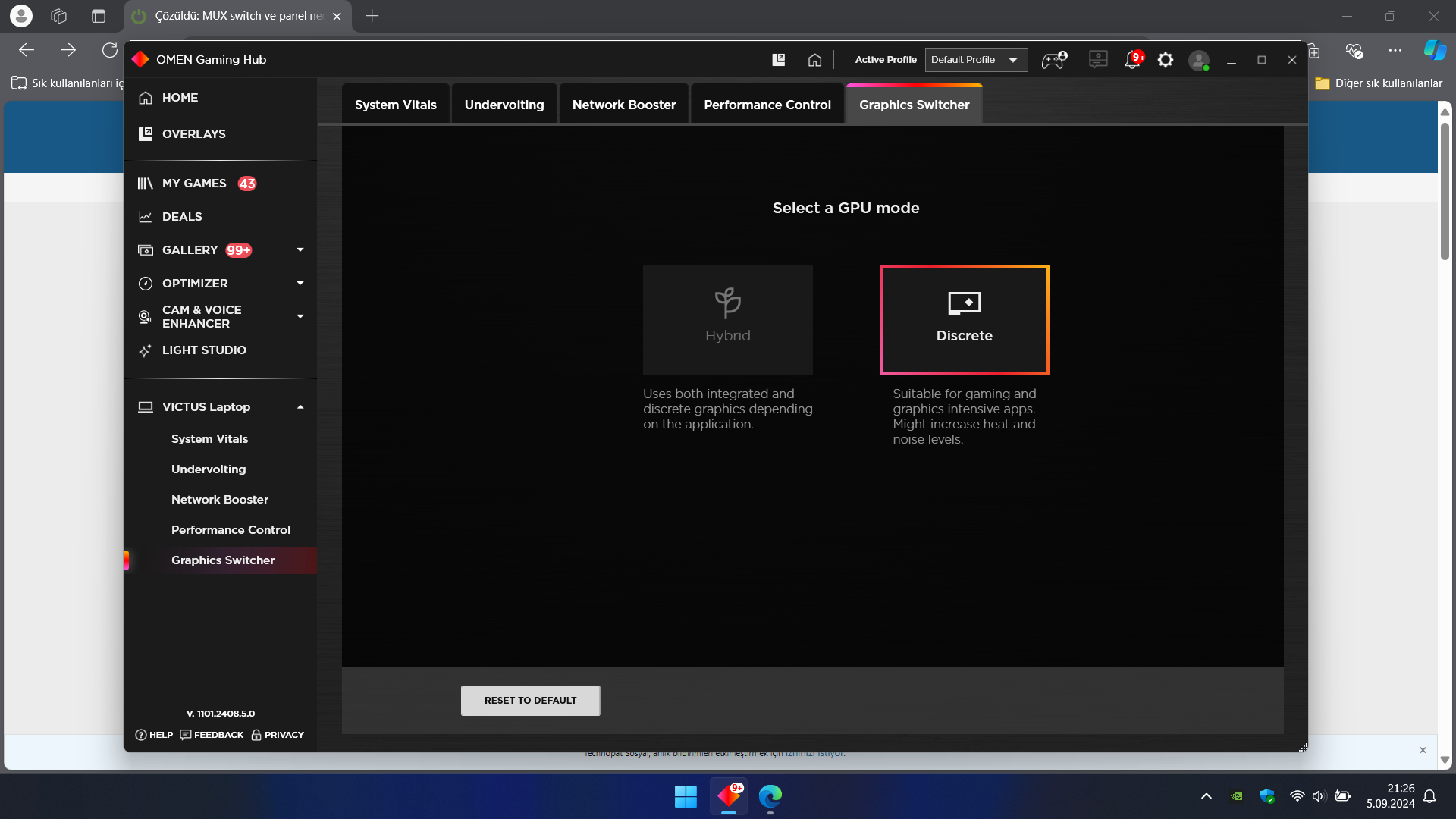Open OMEN settings gear icon
The image size is (1456, 819).
pyautogui.click(x=1166, y=60)
